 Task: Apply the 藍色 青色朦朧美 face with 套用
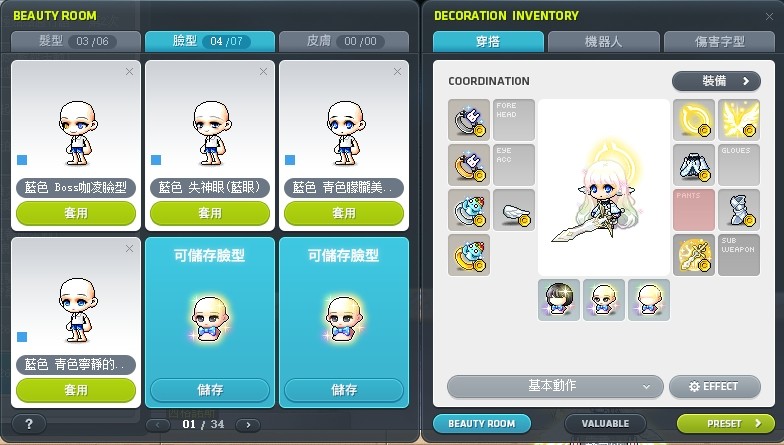(344, 214)
